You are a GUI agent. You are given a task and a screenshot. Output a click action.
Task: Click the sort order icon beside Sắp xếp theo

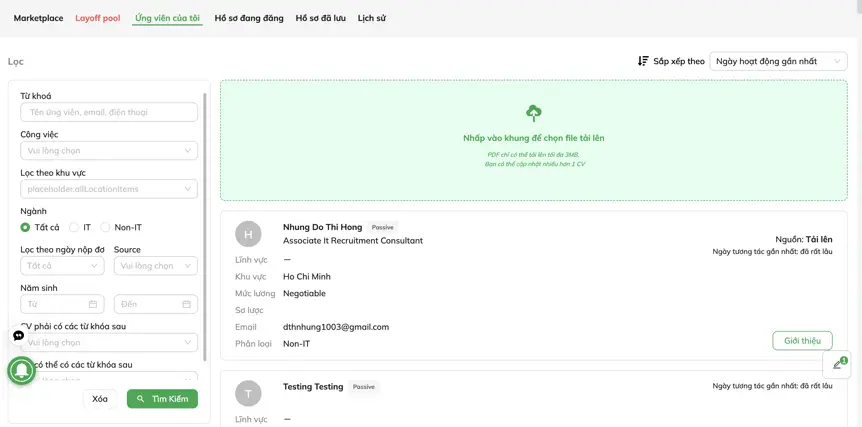(x=643, y=61)
